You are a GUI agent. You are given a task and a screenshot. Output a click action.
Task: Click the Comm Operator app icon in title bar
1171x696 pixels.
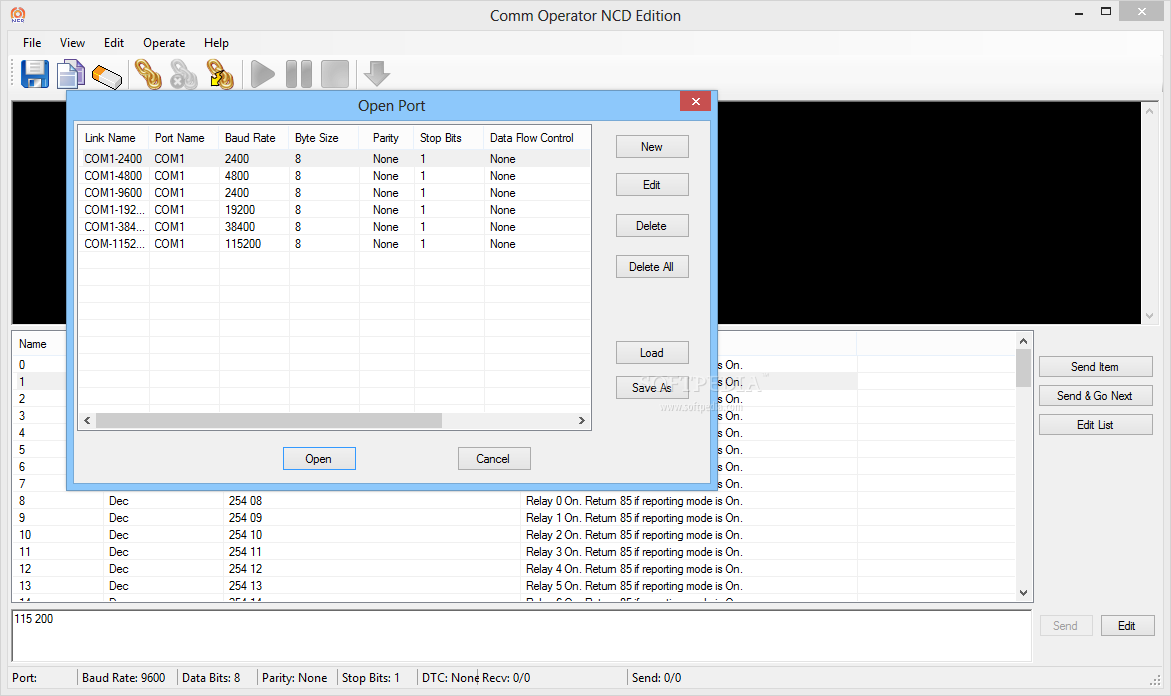pos(18,15)
